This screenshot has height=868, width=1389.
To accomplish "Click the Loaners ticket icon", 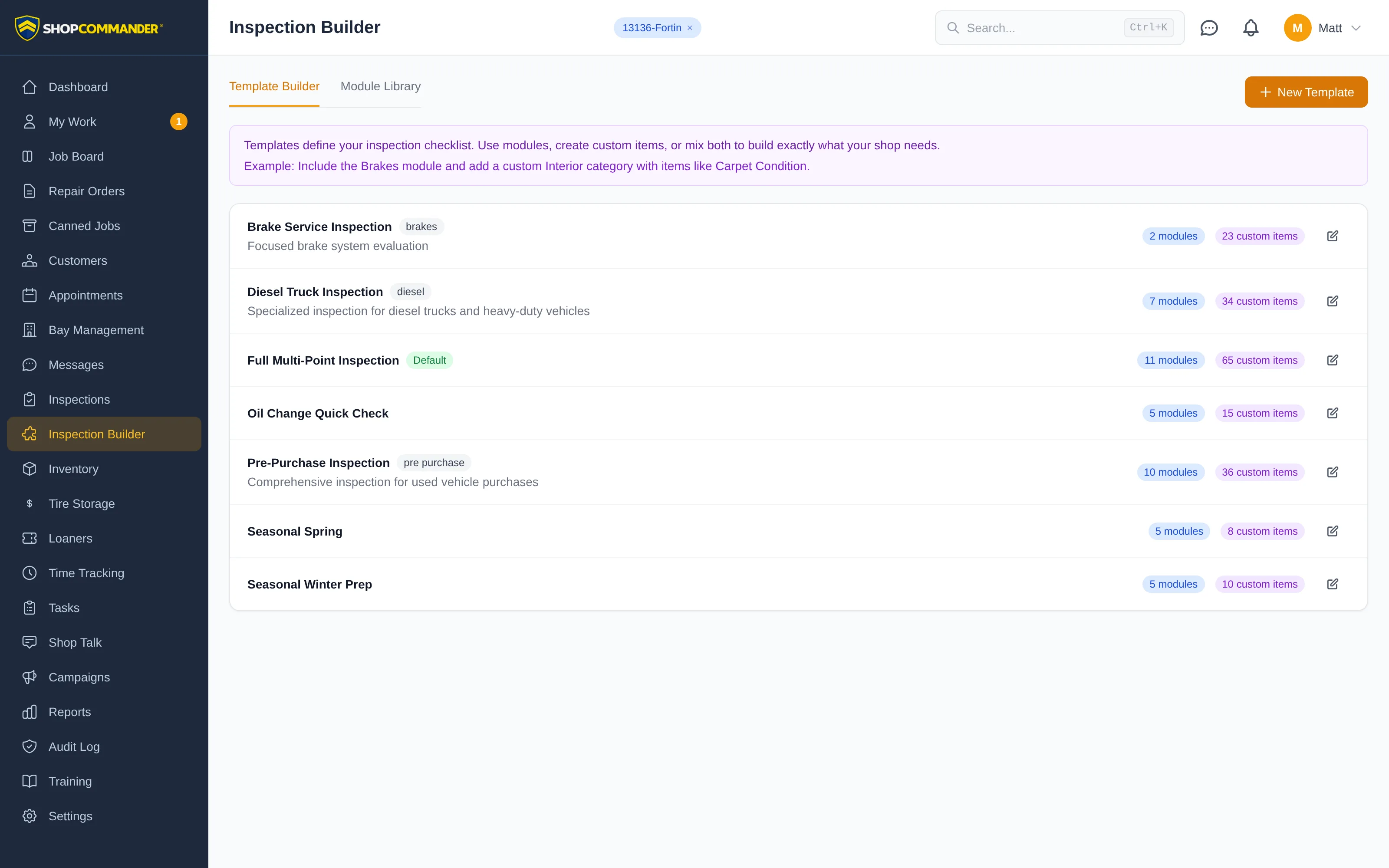I will (29, 539).
